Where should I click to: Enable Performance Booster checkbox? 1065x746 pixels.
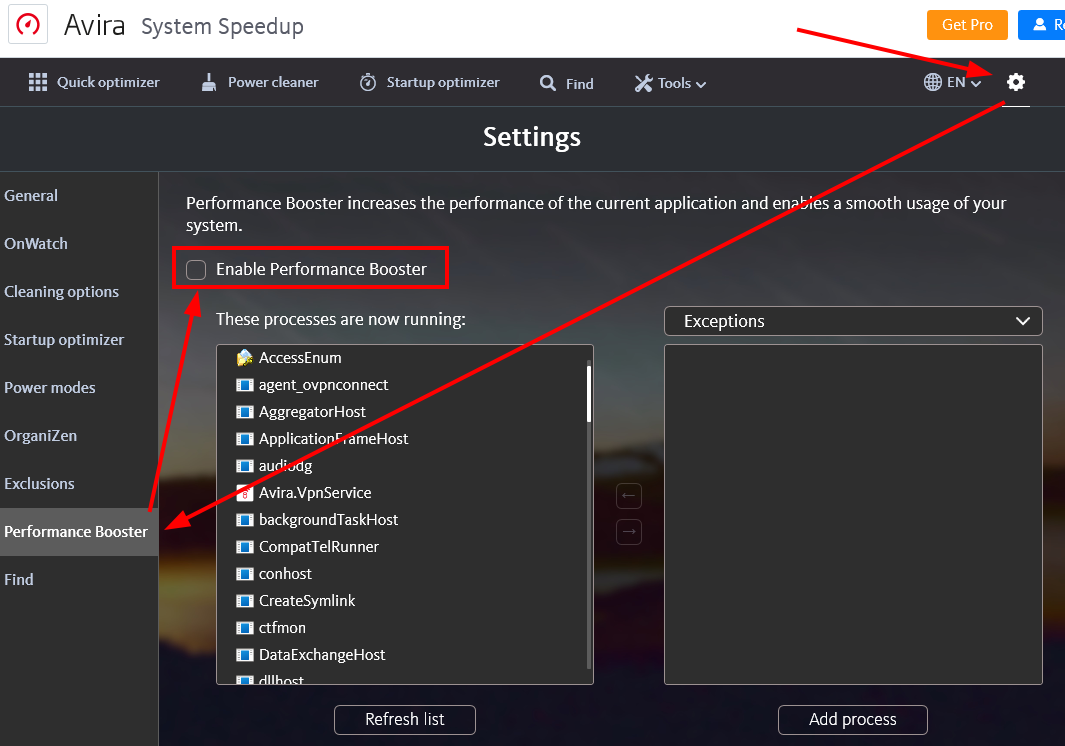click(x=197, y=269)
